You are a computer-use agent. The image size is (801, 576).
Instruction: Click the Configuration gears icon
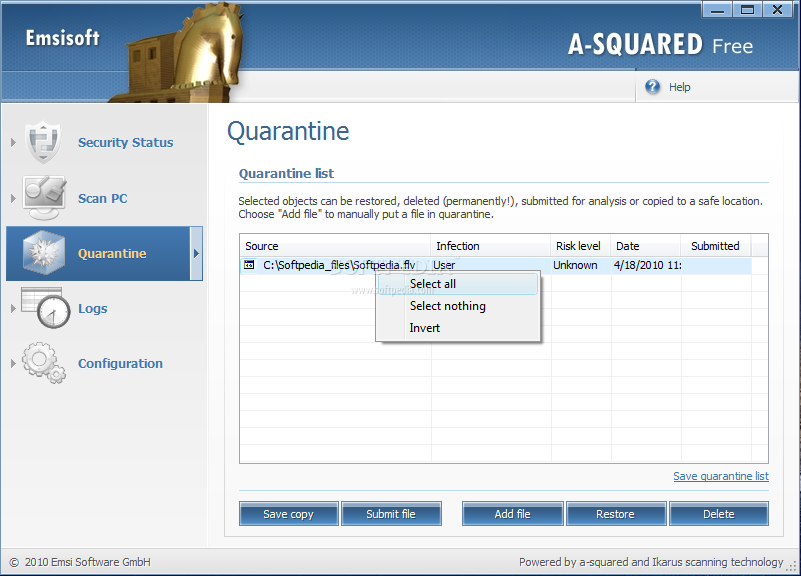coord(44,363)
